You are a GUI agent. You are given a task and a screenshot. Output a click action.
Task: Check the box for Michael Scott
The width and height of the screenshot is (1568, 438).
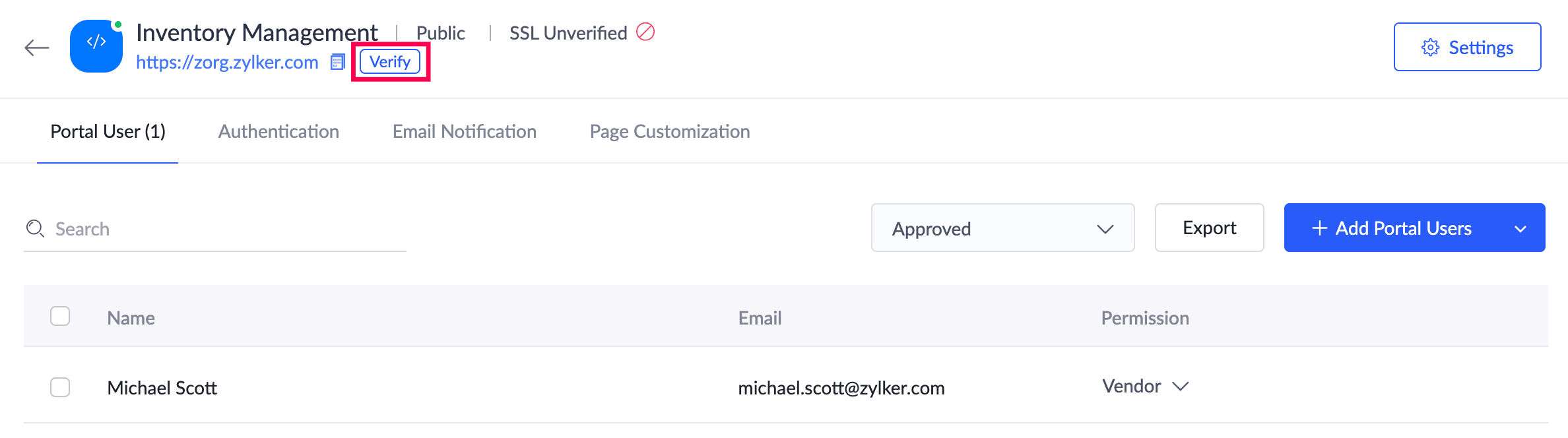[x=60, y=387]
